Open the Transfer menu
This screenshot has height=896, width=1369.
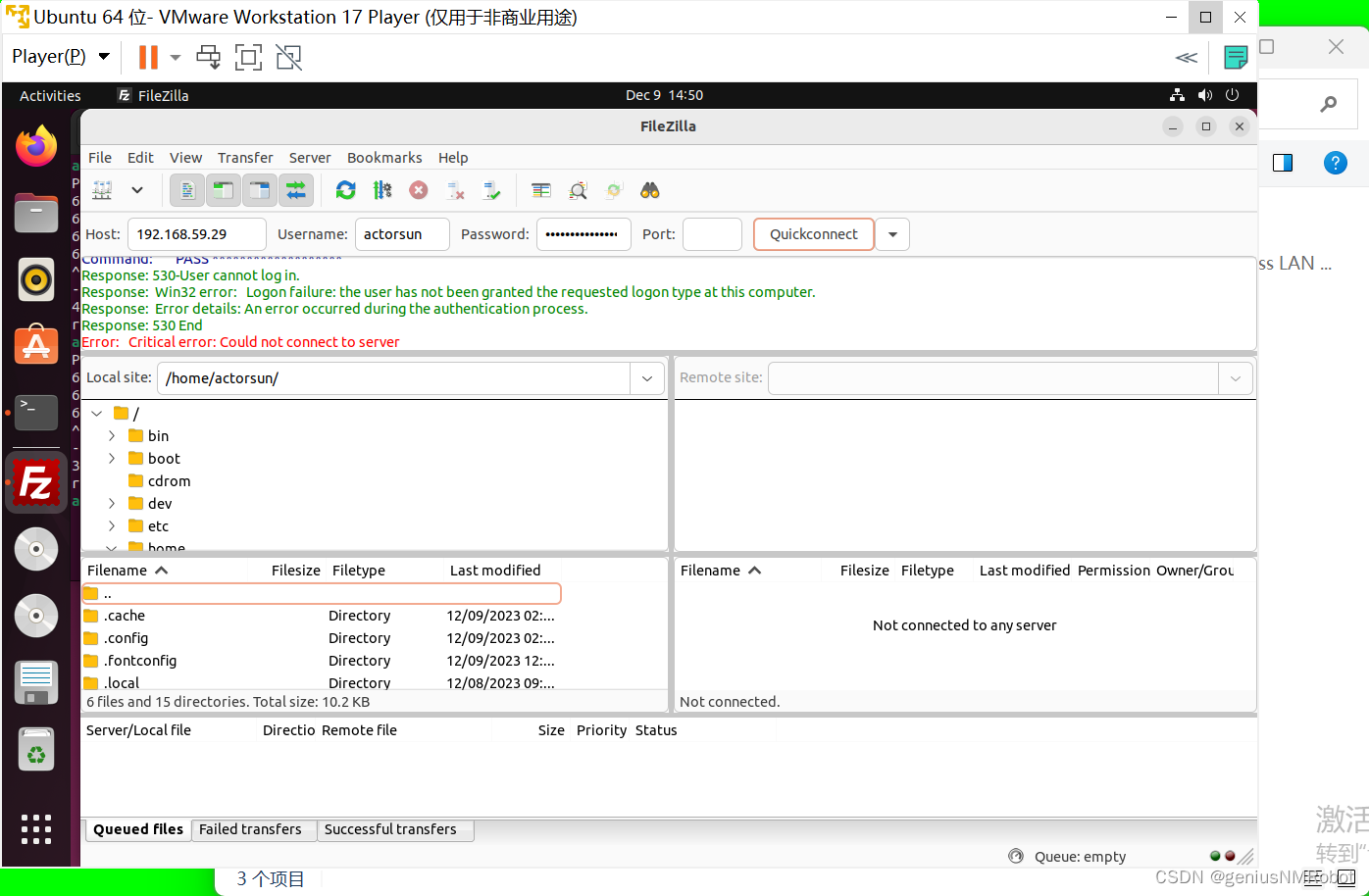coord(245,158)
